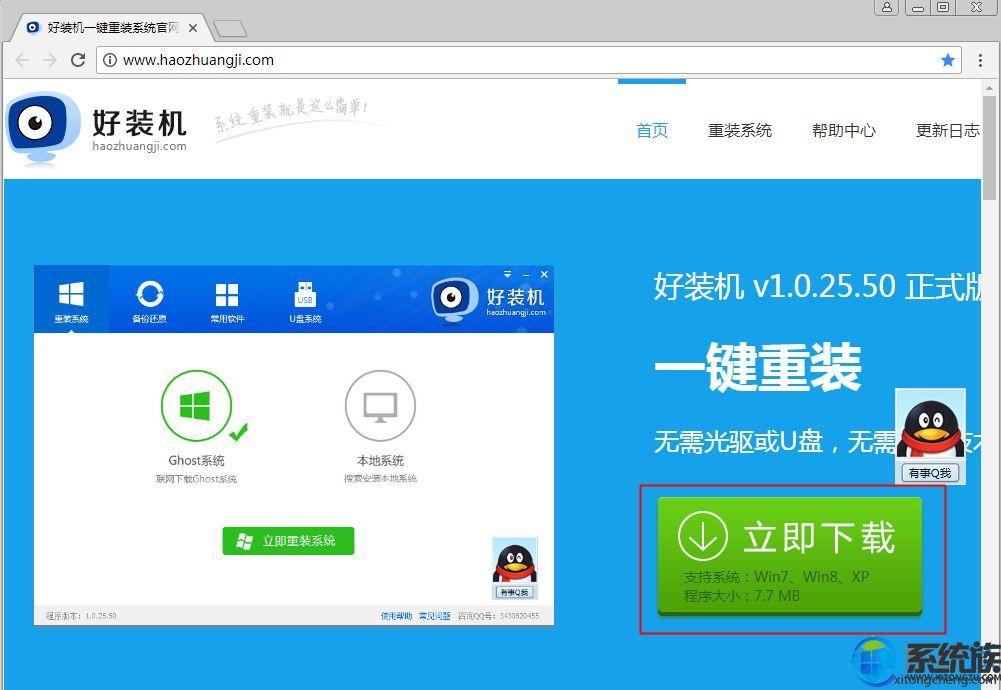The image size is (1001, 690).
Task: Click the blue bookmark star
Action: click(x=948, y=60)
